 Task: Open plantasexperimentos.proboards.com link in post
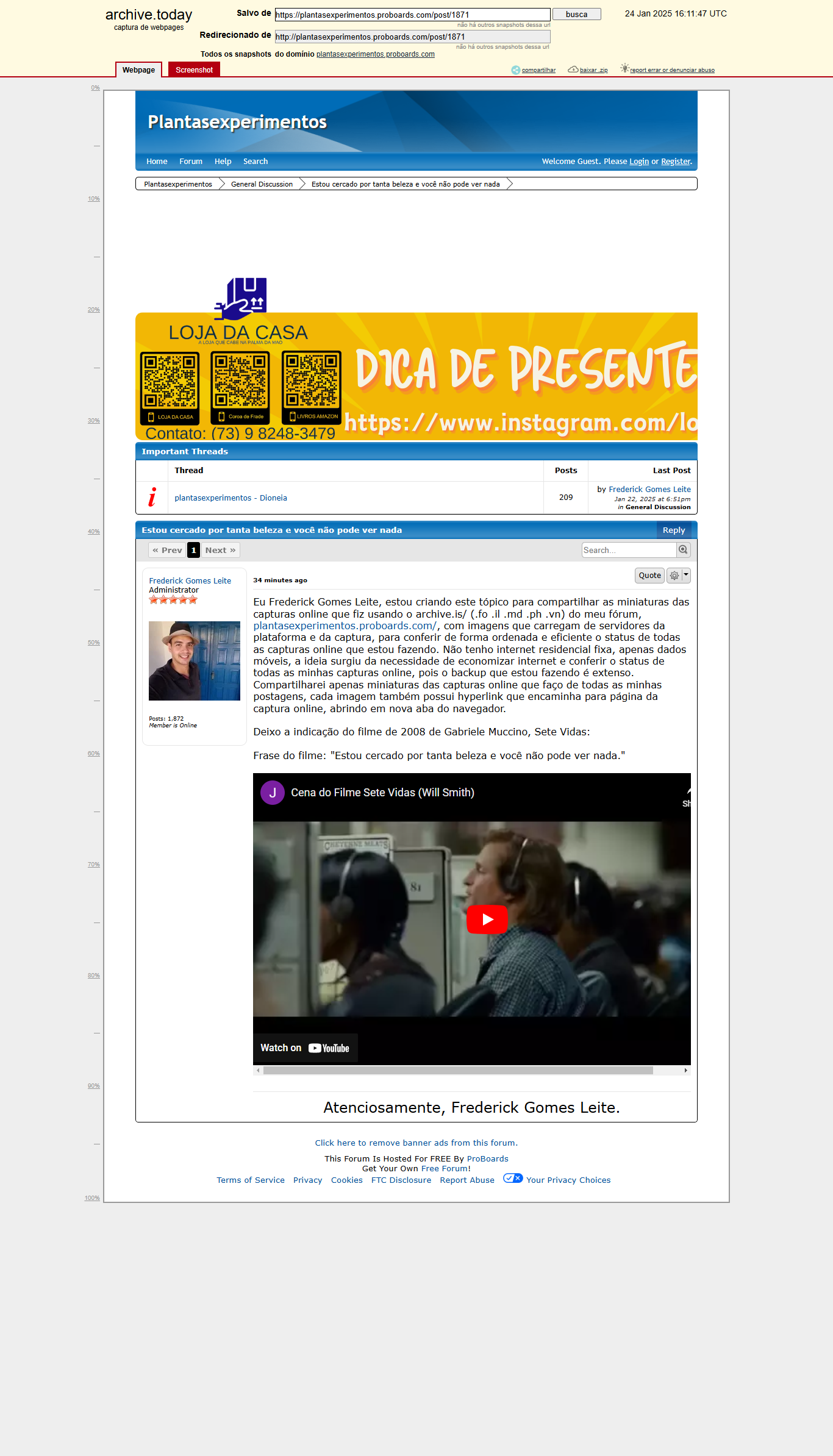(x=345, y=626)
